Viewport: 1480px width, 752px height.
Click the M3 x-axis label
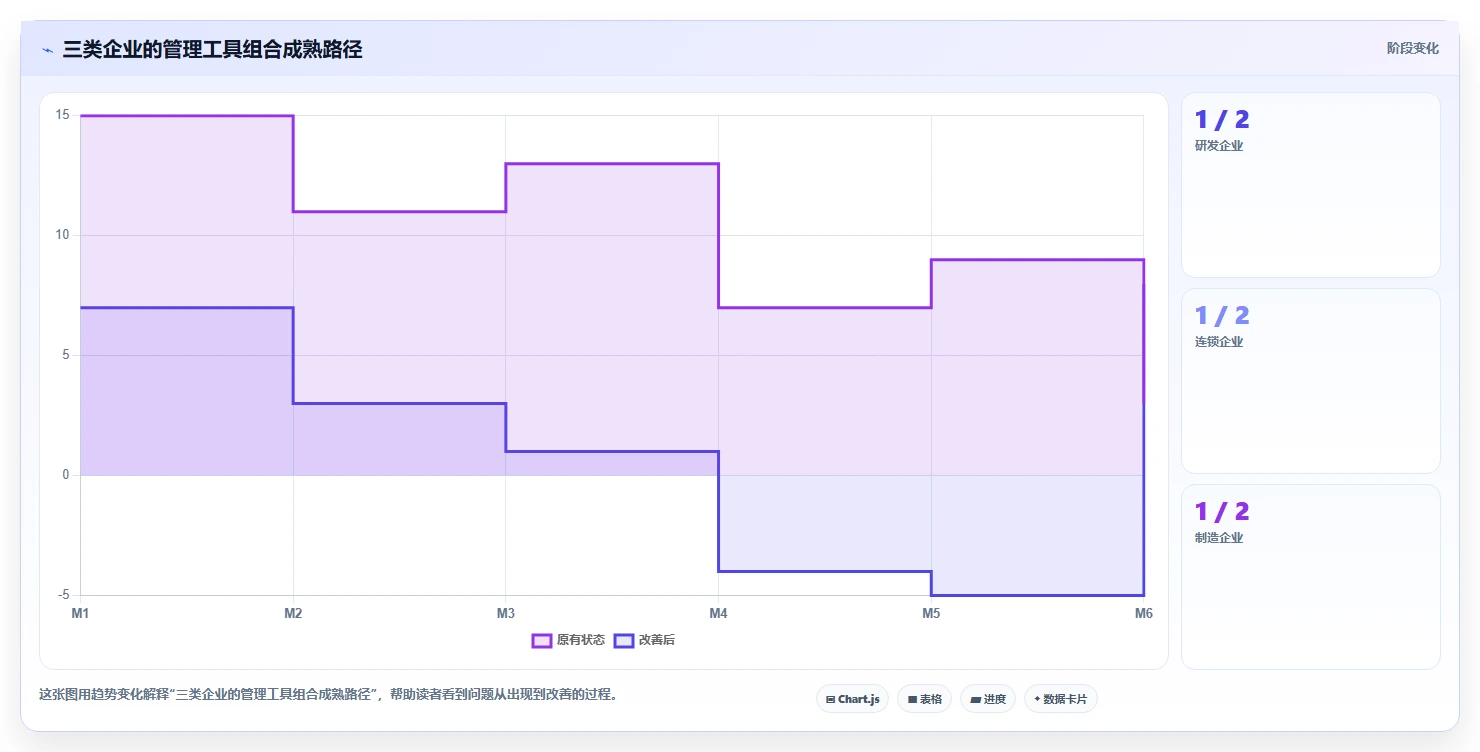point(506,613)
